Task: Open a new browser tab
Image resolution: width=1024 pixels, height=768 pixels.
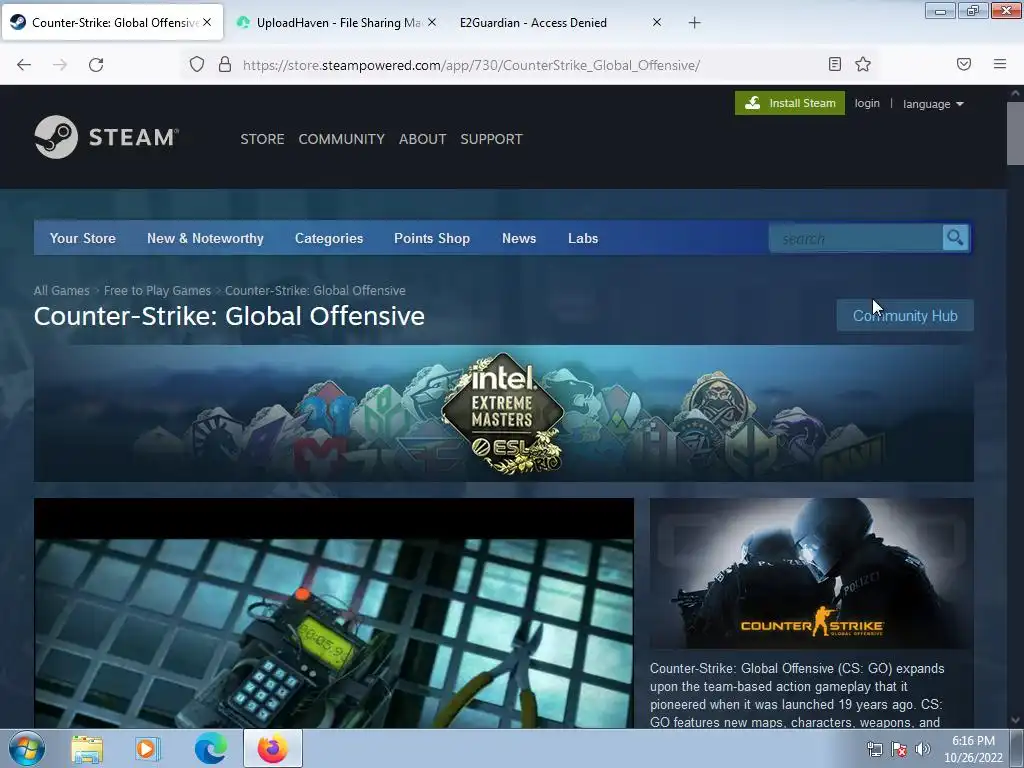Action: [694, 23]
